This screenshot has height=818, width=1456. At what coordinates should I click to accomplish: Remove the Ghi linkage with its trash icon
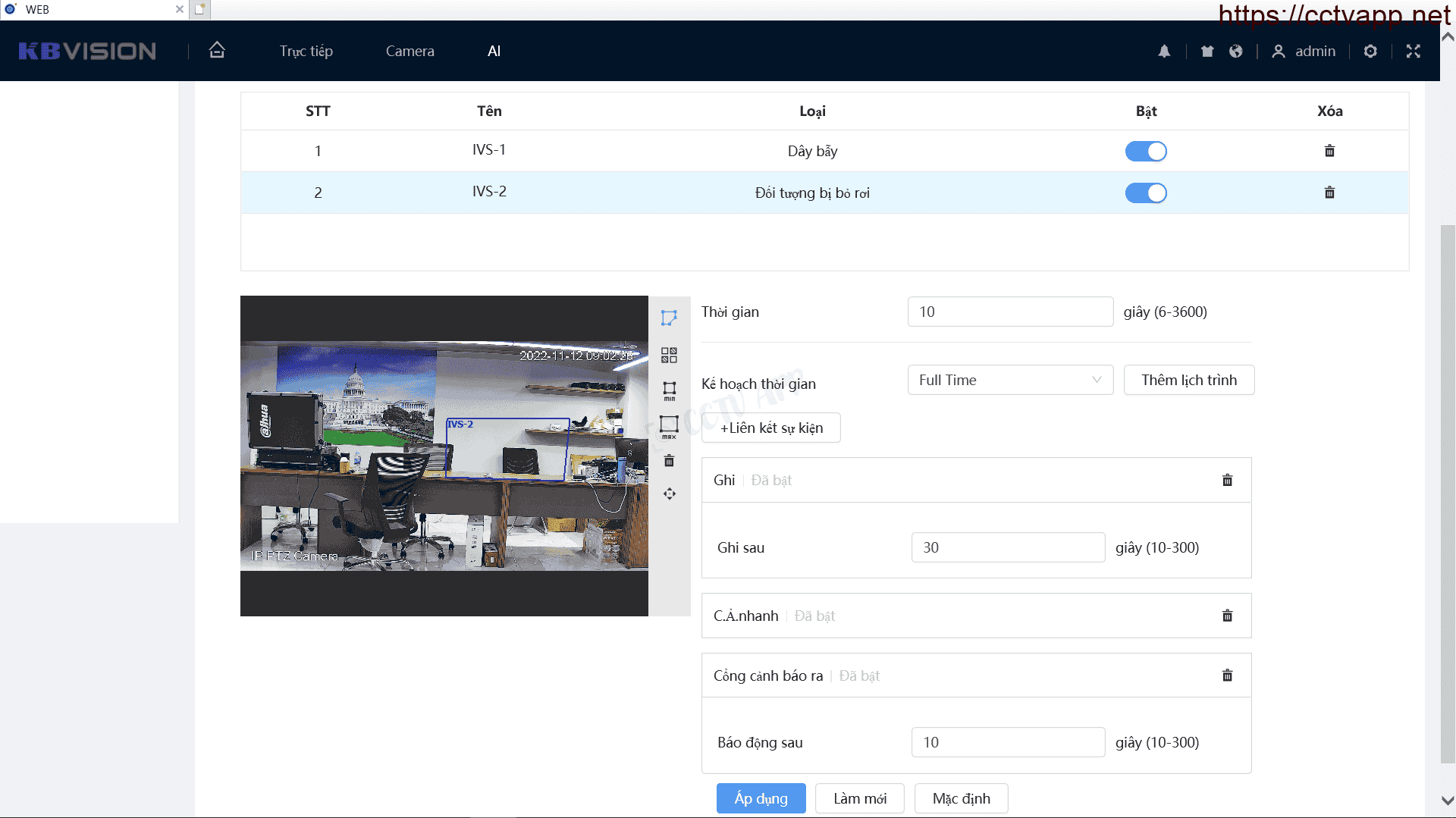[x=1227, y=480]
